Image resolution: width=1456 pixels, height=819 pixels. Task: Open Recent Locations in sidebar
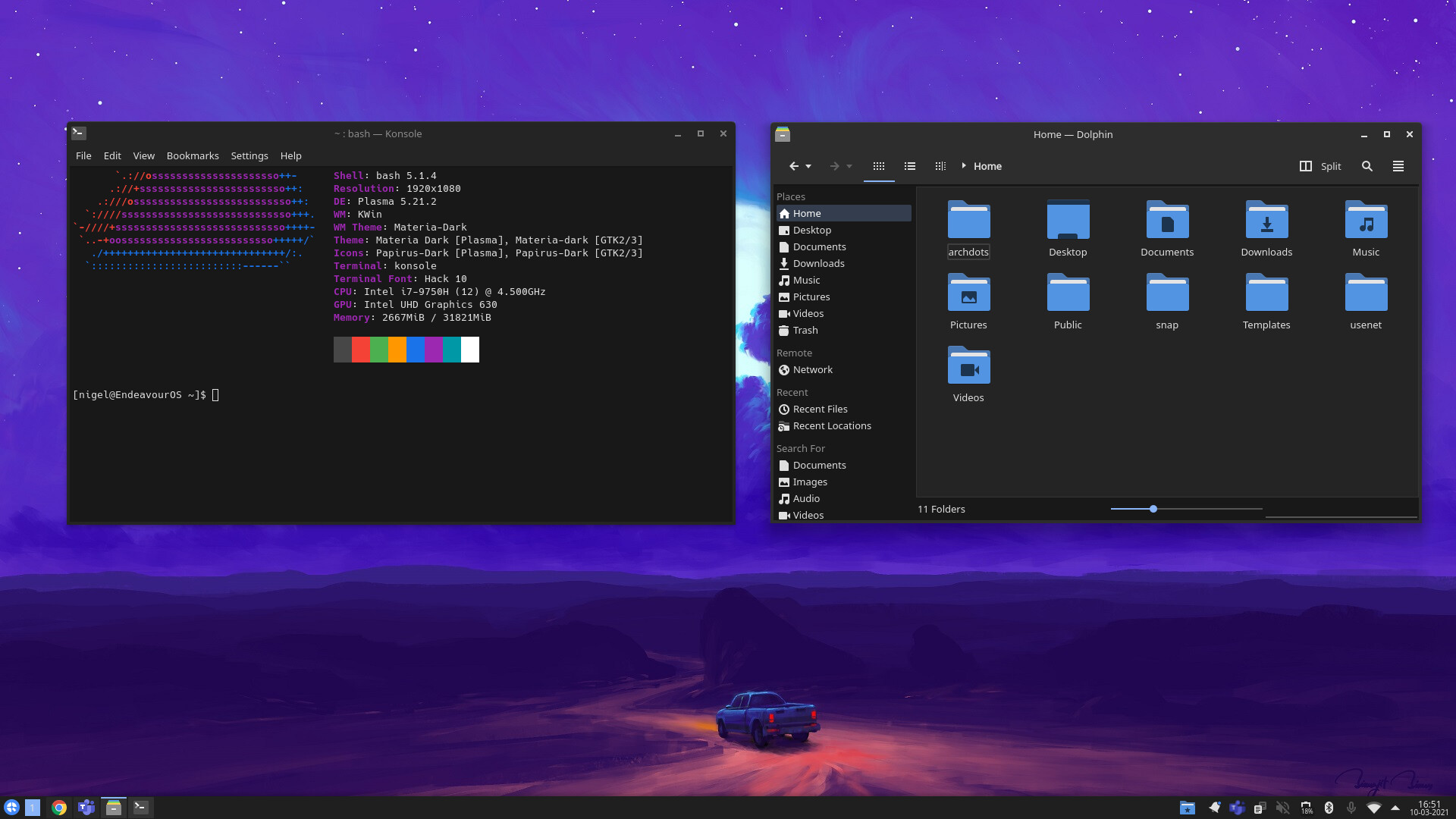coord(844,425)
